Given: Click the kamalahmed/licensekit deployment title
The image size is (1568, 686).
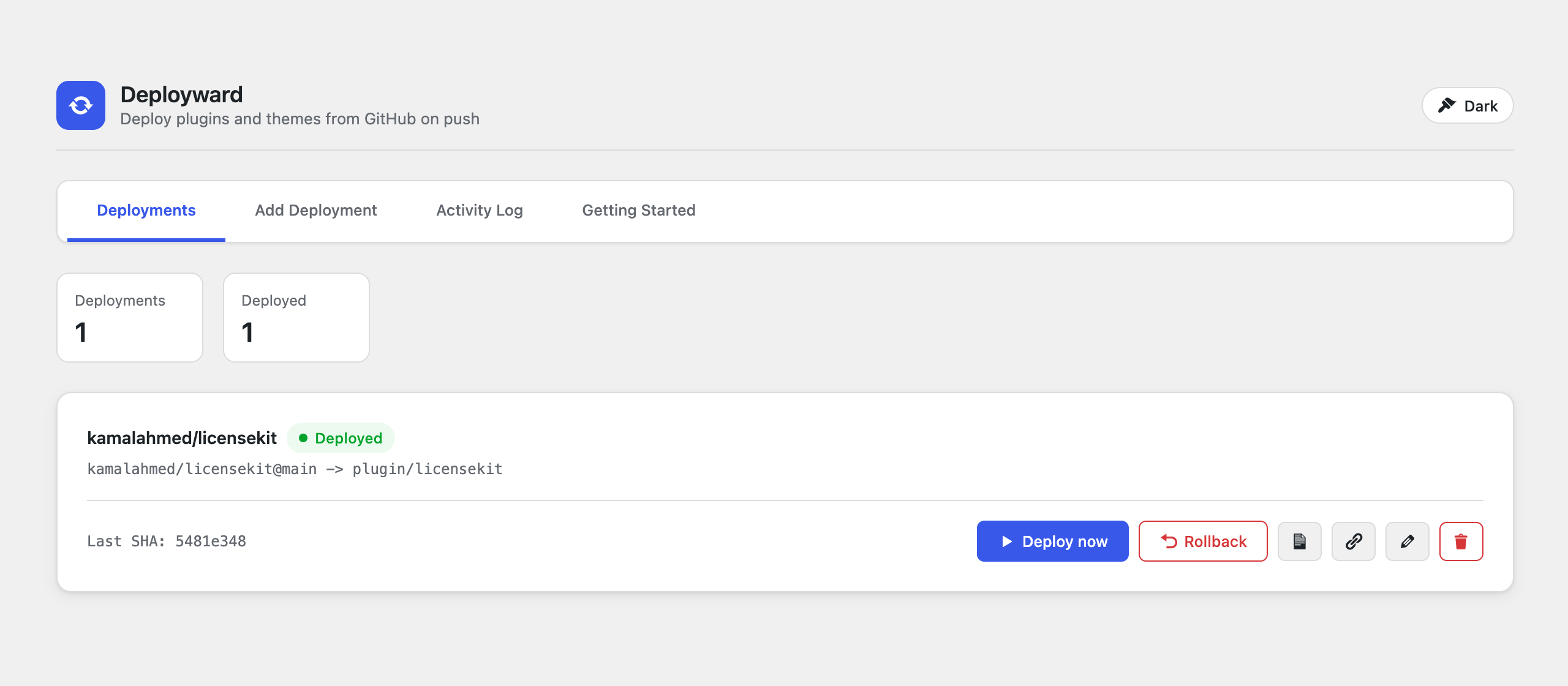Looking at the screenshot, I should 182,438.
